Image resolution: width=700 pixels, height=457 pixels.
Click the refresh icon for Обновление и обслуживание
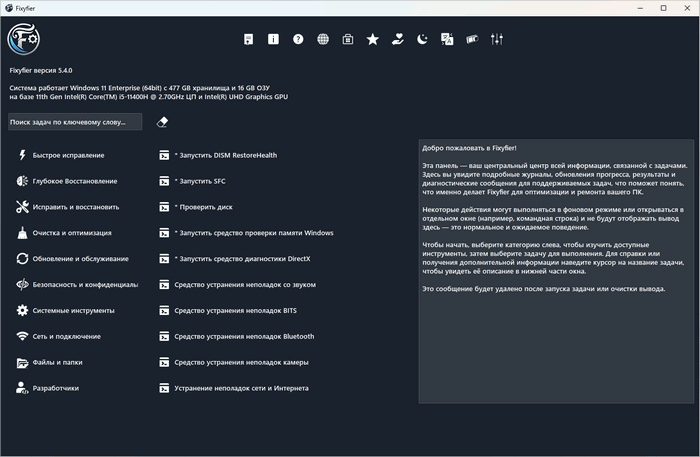tap(22, 258)
